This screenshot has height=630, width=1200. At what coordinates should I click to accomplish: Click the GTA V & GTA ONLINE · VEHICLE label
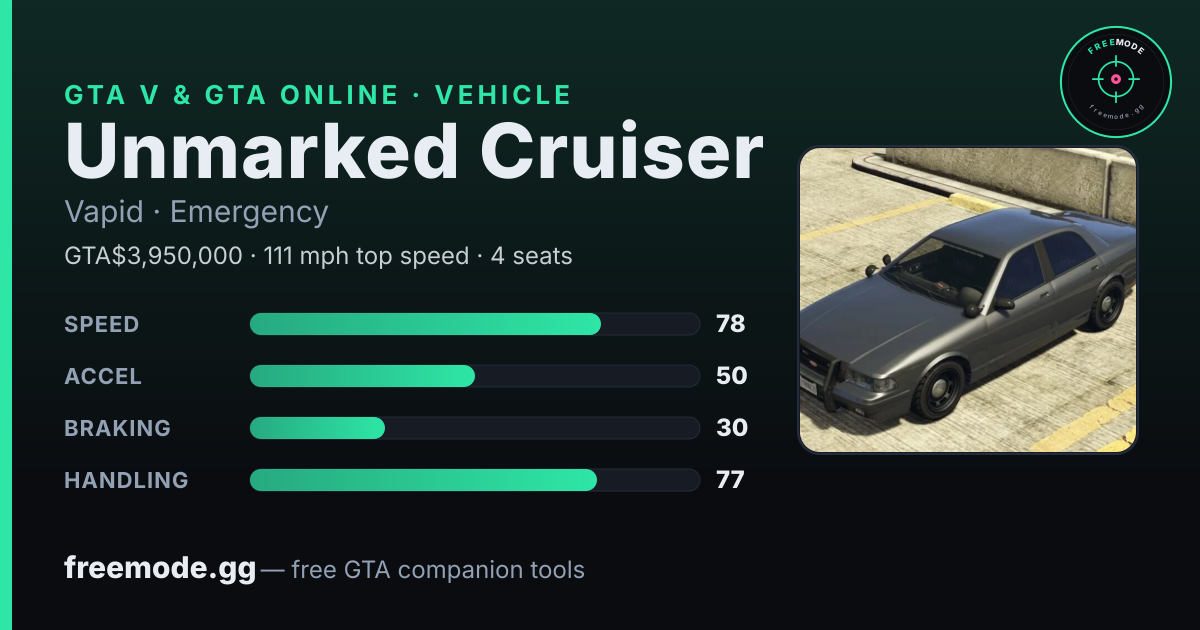click(x=318, y=95)
